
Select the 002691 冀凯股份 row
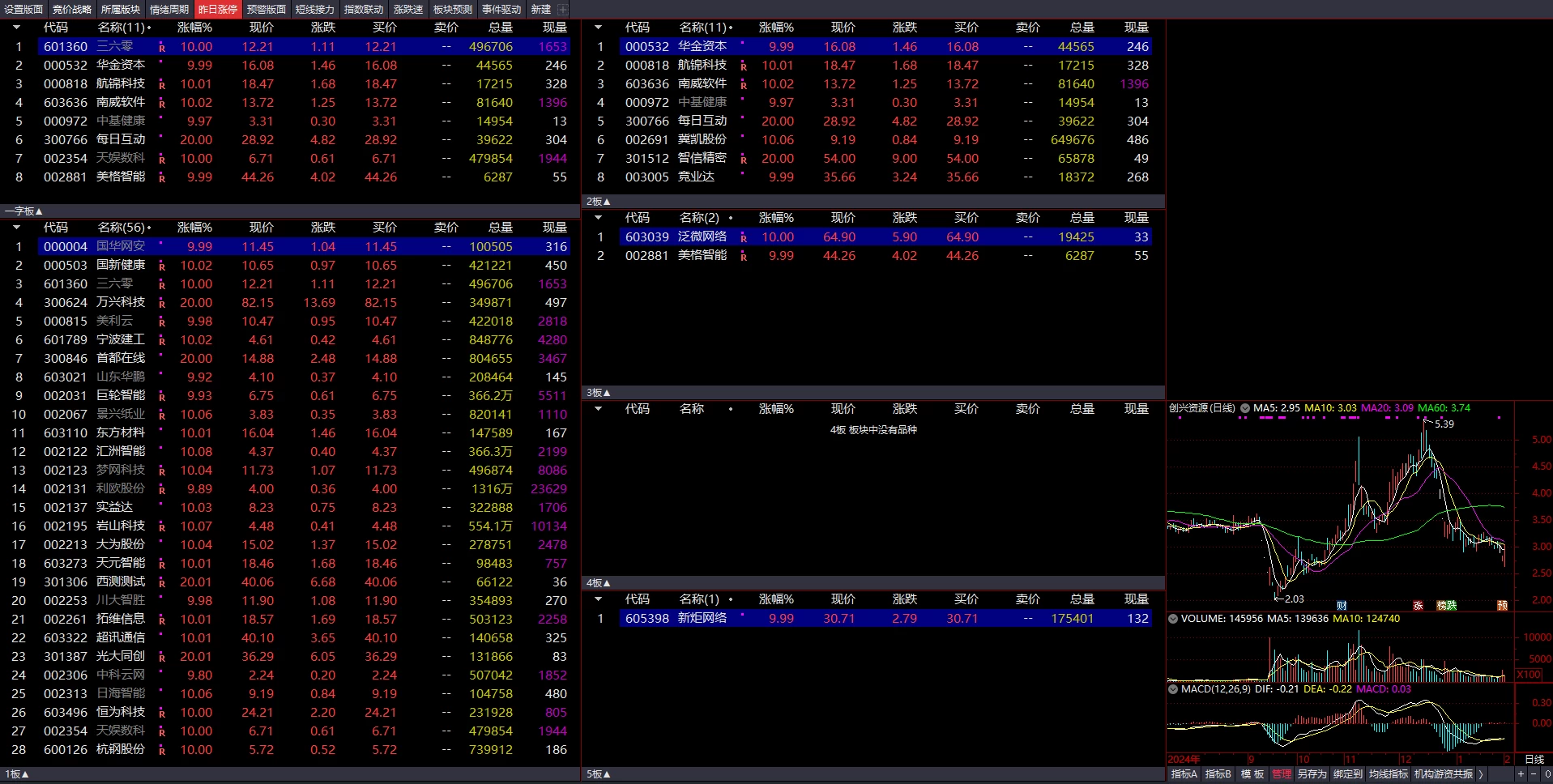[x=885, y=139]
